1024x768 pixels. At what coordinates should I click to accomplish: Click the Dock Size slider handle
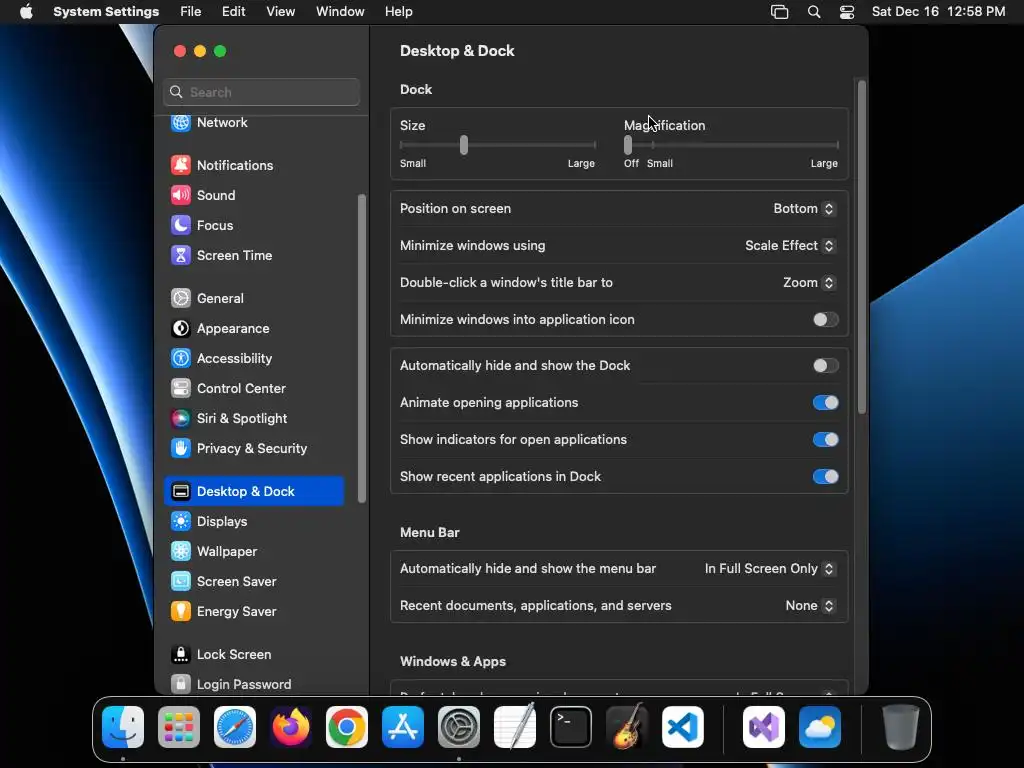tap(464, 145)
